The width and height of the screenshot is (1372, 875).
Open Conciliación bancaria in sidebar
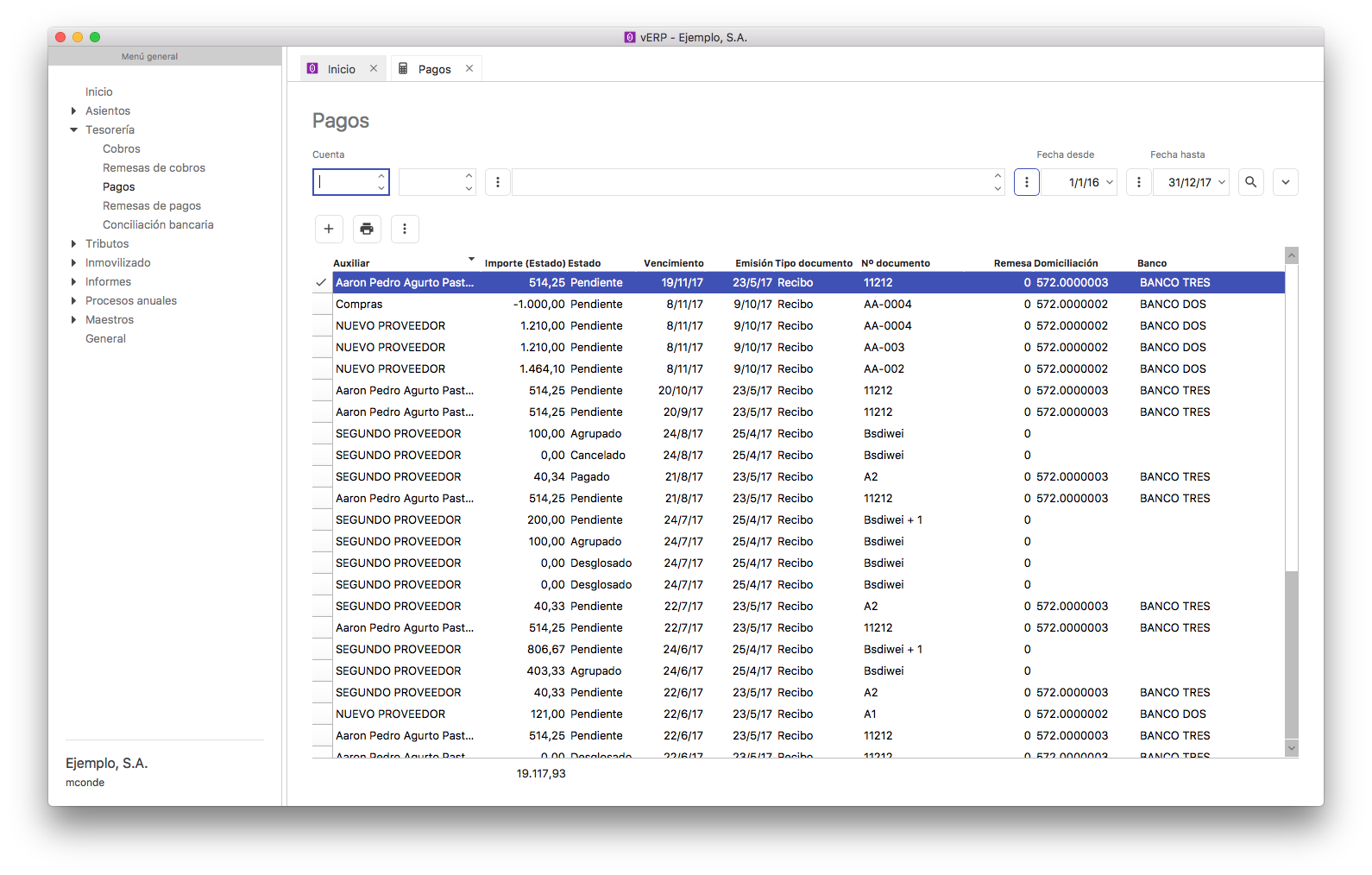[x=158, y=224]
